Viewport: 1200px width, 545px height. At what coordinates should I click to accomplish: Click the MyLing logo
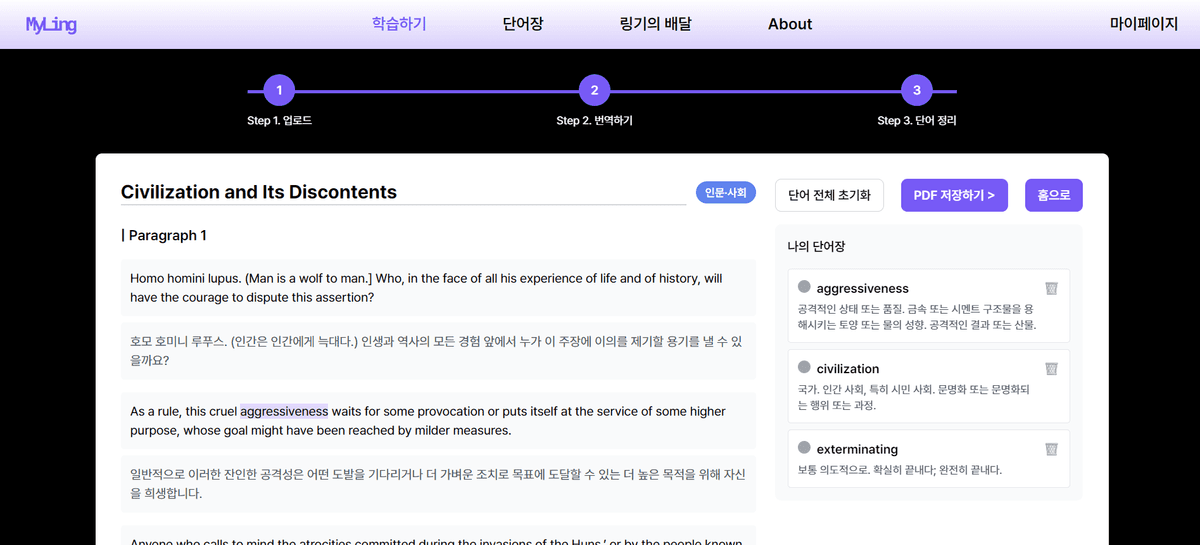point(51,25)
